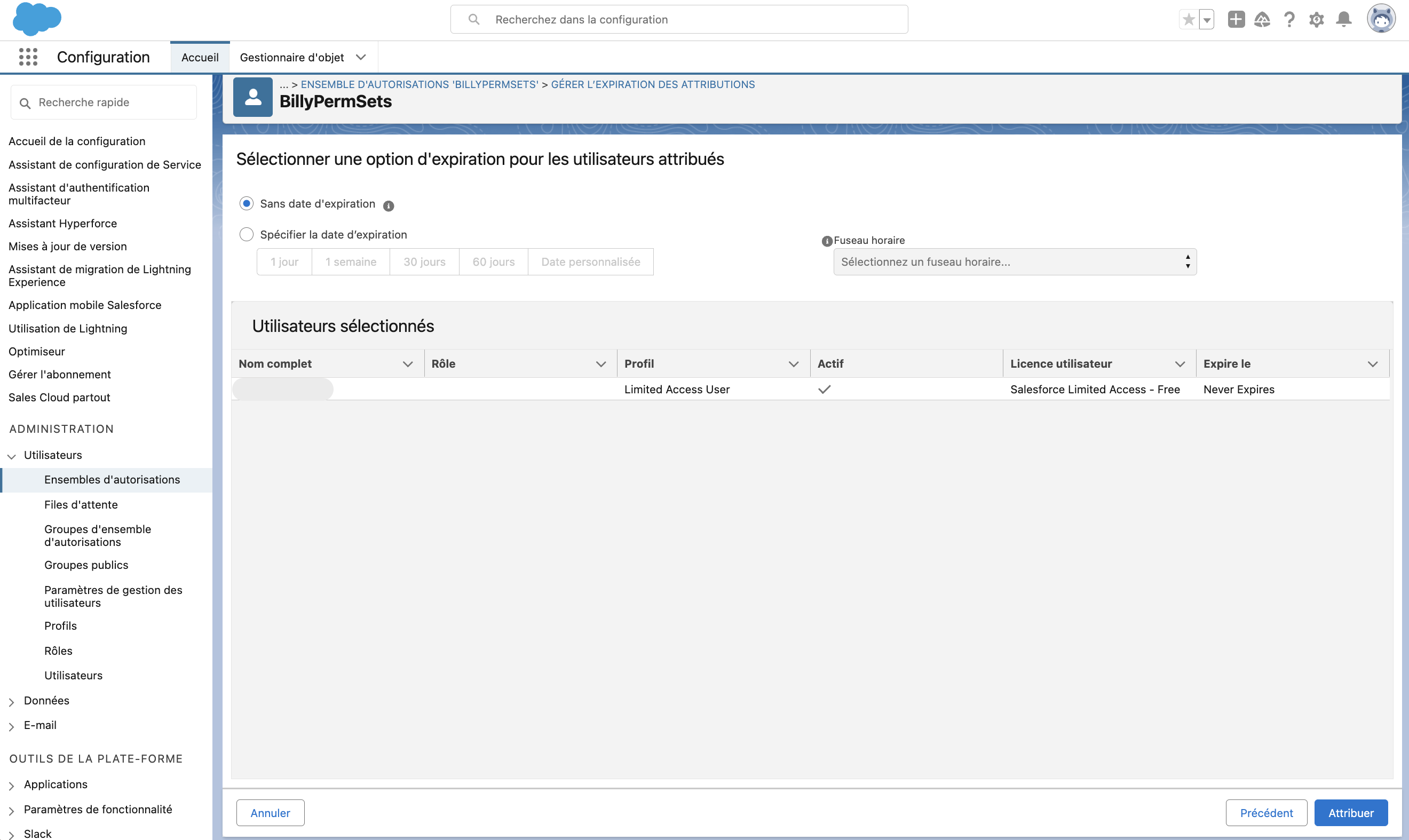Open Ensembles d'autorisations in sidebar
The image size is (1409, 840).
112,480
